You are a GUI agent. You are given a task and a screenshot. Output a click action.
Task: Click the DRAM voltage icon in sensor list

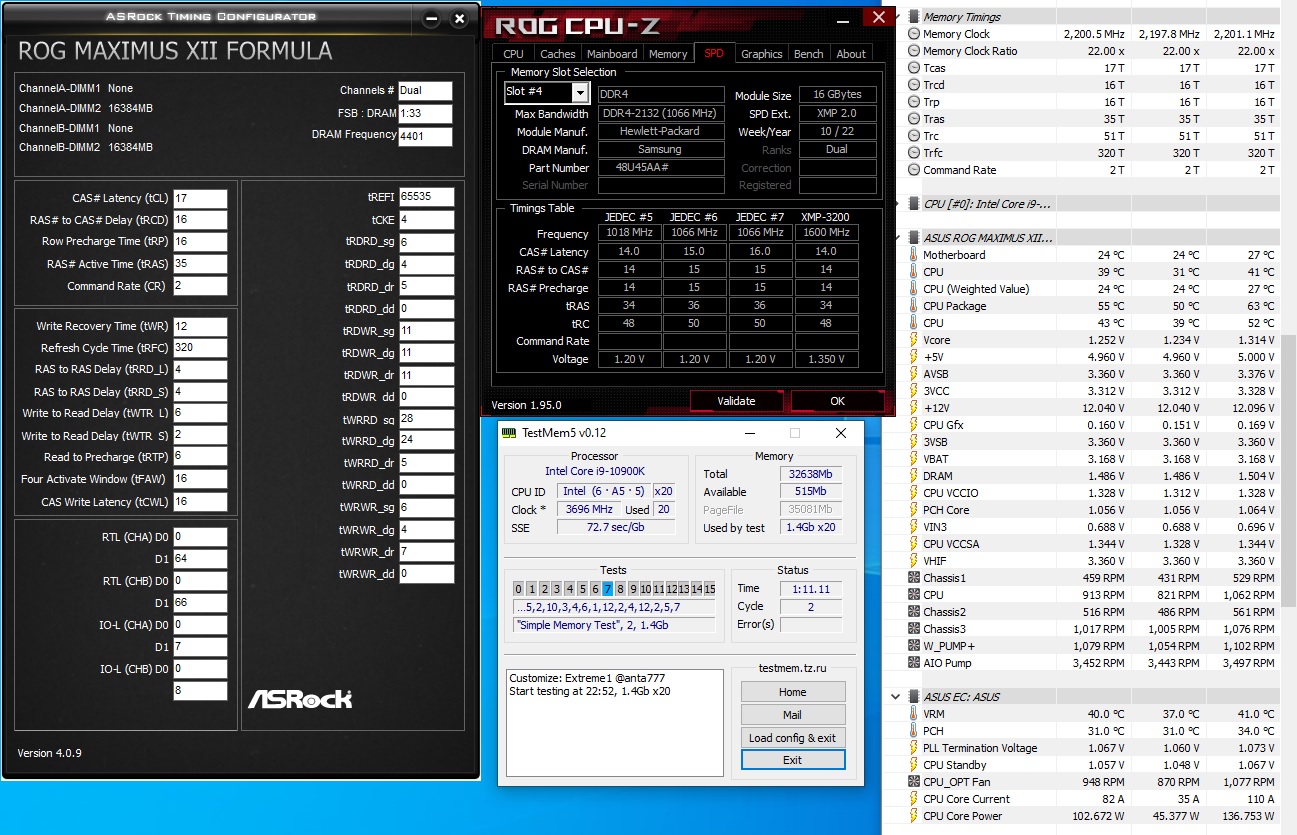pyautogui.click(x=914, y=476)
